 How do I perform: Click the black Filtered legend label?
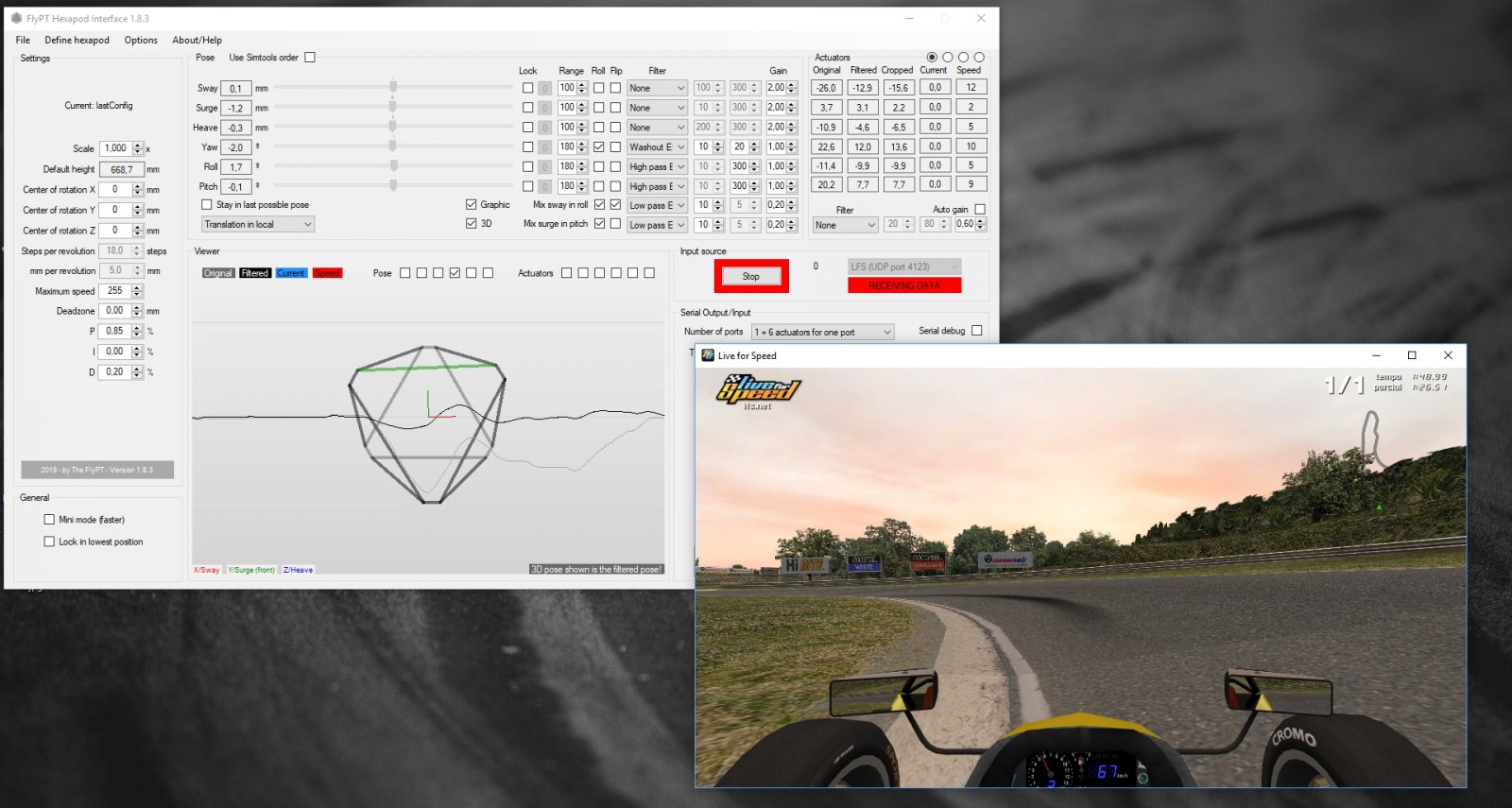pyautogui.click(x=254, y=273)
